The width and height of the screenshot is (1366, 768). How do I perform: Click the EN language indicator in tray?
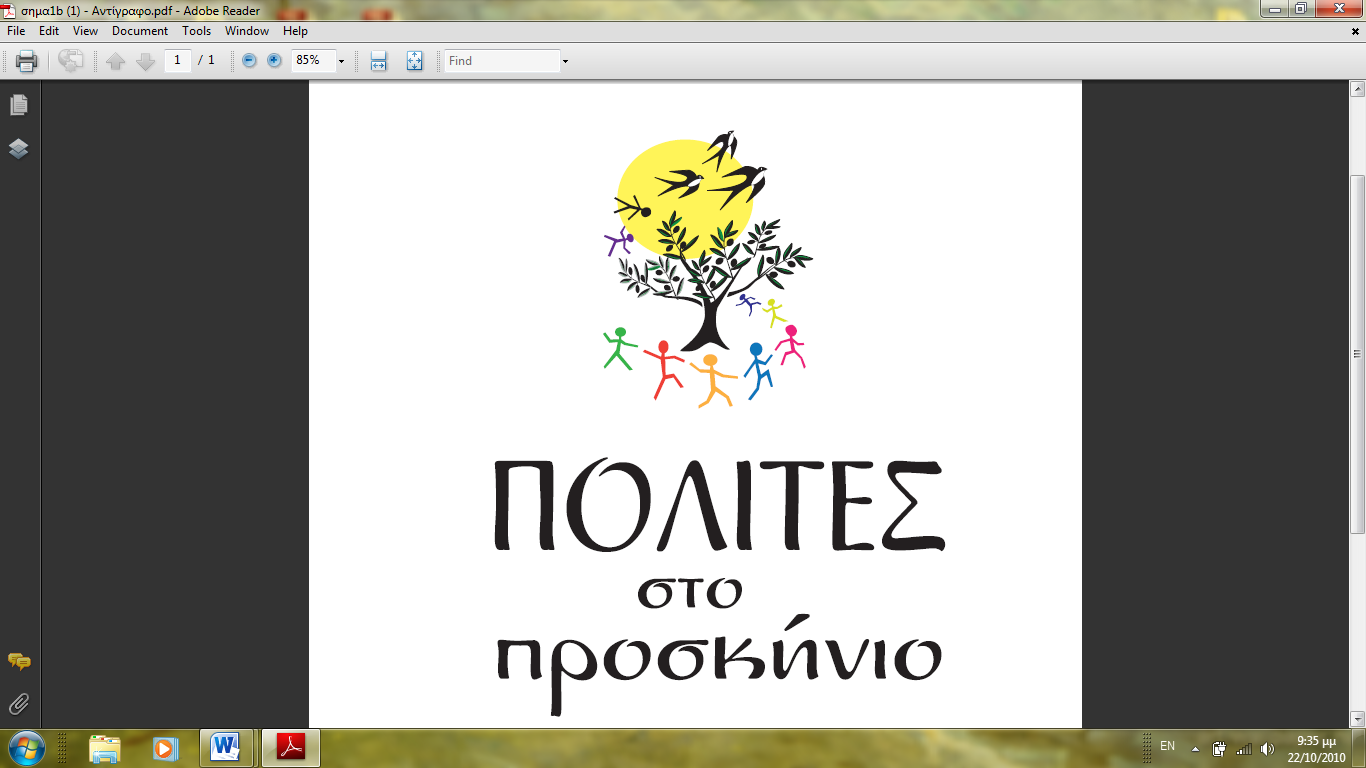[1167, 747]
